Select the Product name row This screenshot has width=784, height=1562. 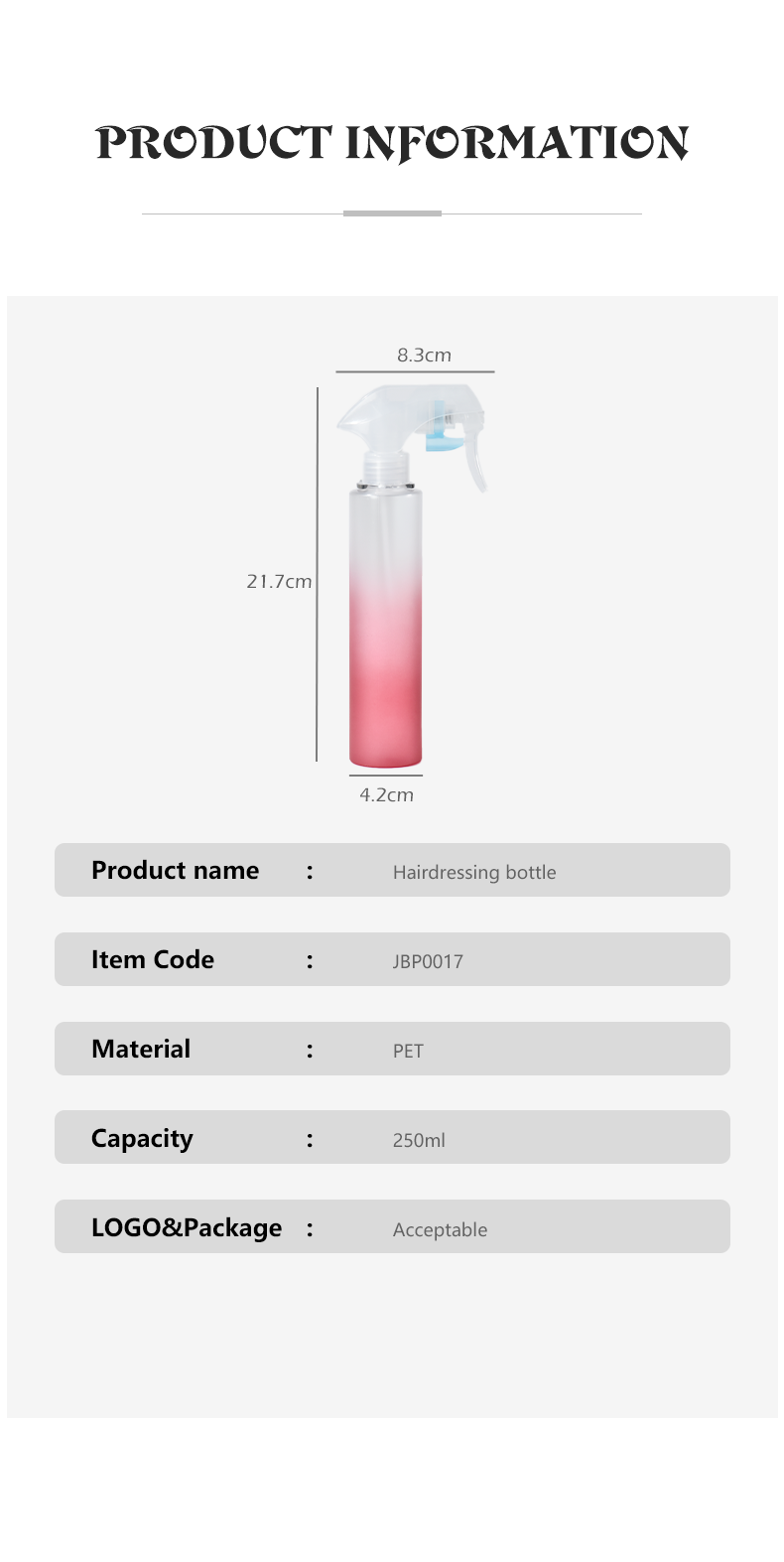(x=392, y=870)
